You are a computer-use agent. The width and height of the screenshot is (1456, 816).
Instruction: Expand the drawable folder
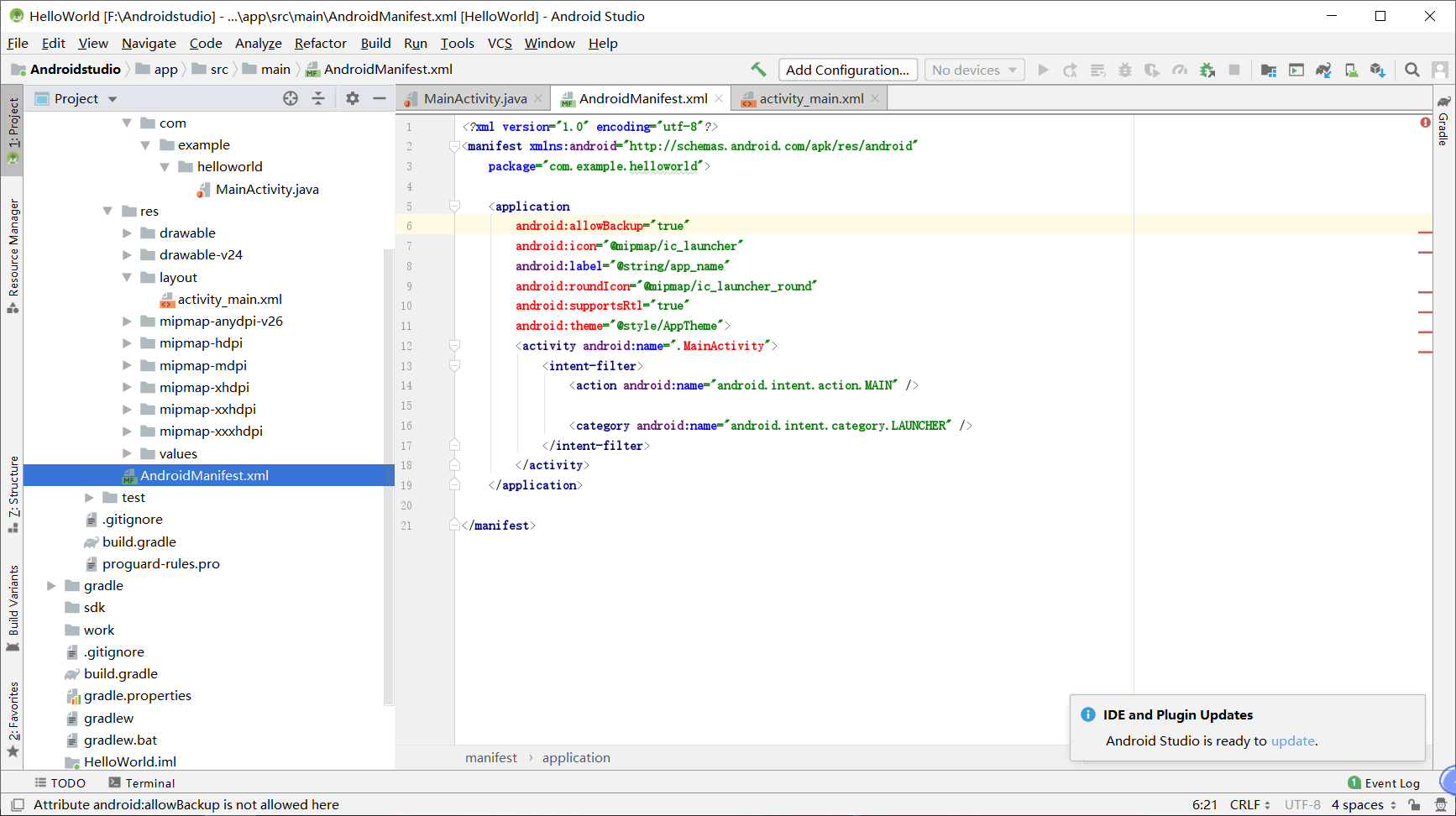[127, 233]
